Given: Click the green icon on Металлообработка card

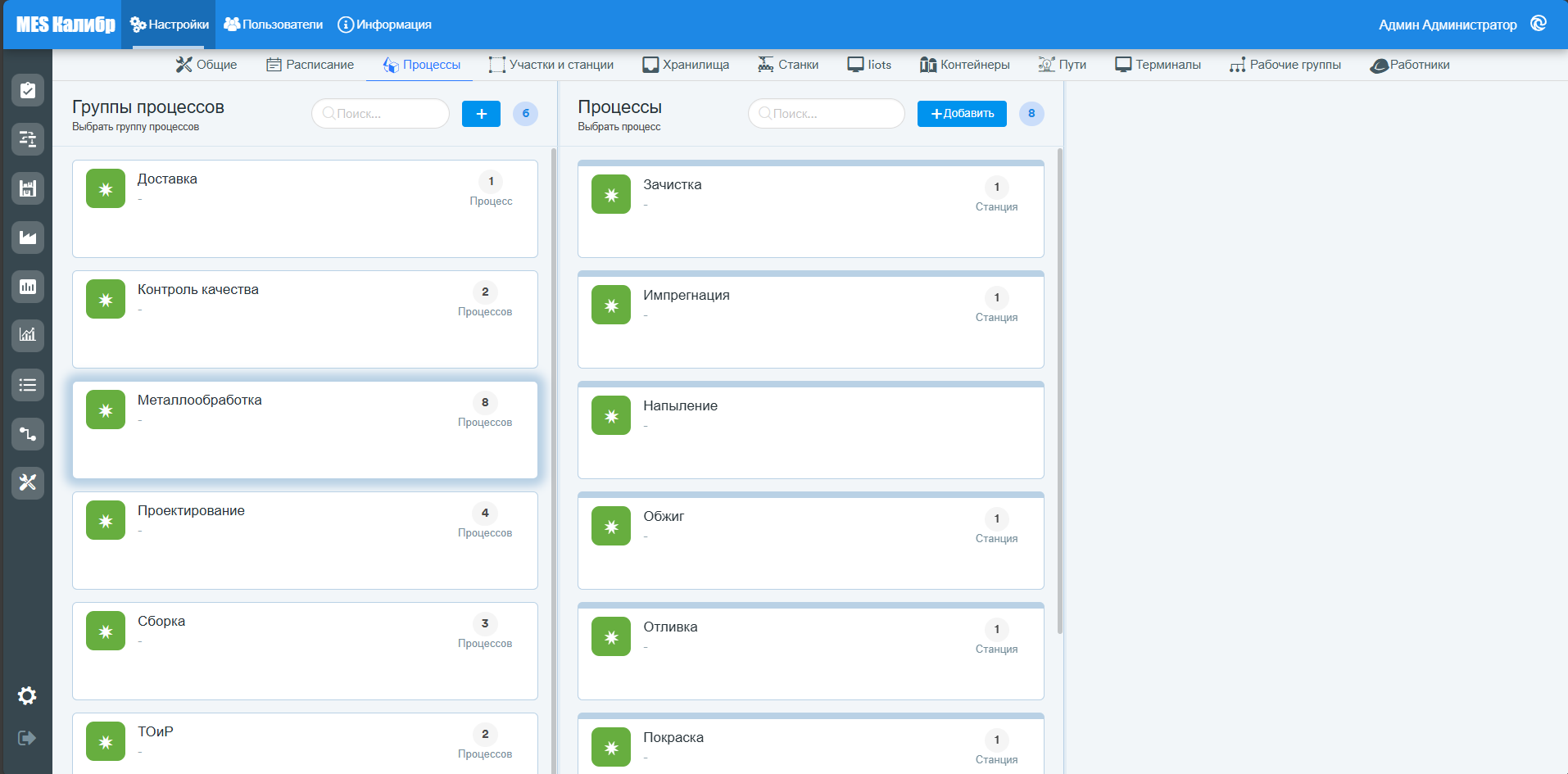Looking at the screenshot, I should click(106, 410).
